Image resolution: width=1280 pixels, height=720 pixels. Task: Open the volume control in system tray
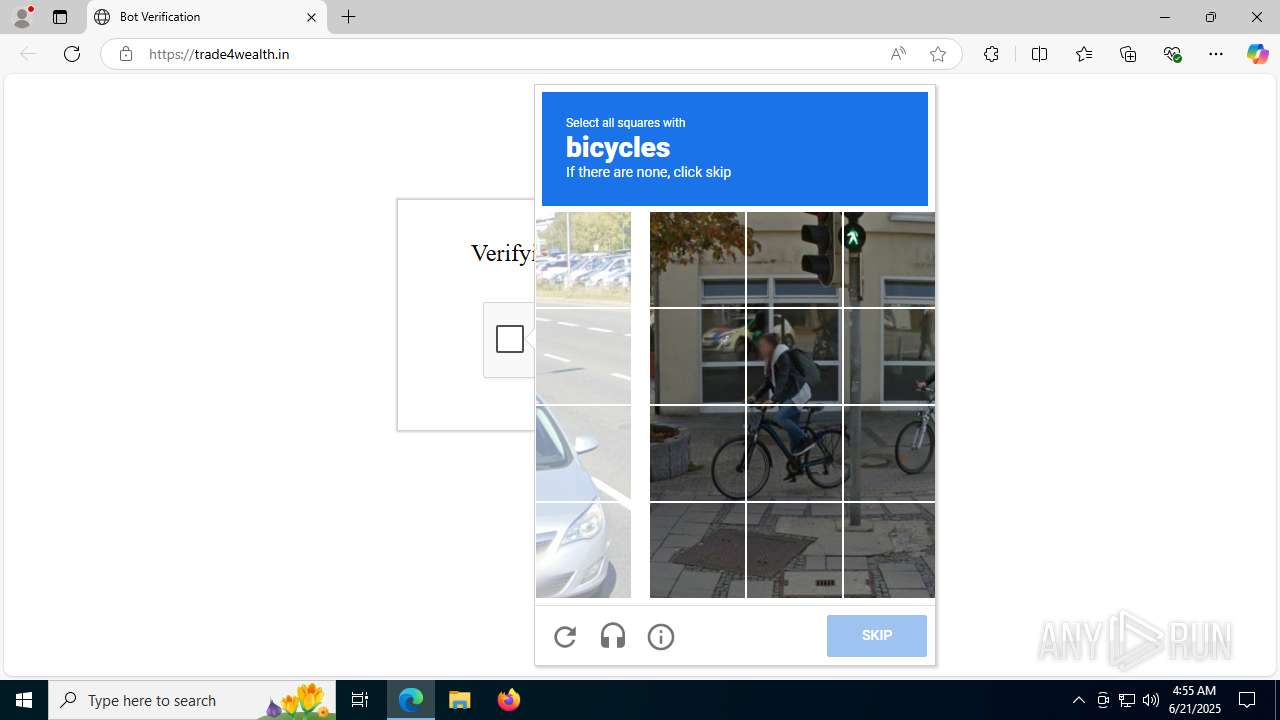point(1151,700)
